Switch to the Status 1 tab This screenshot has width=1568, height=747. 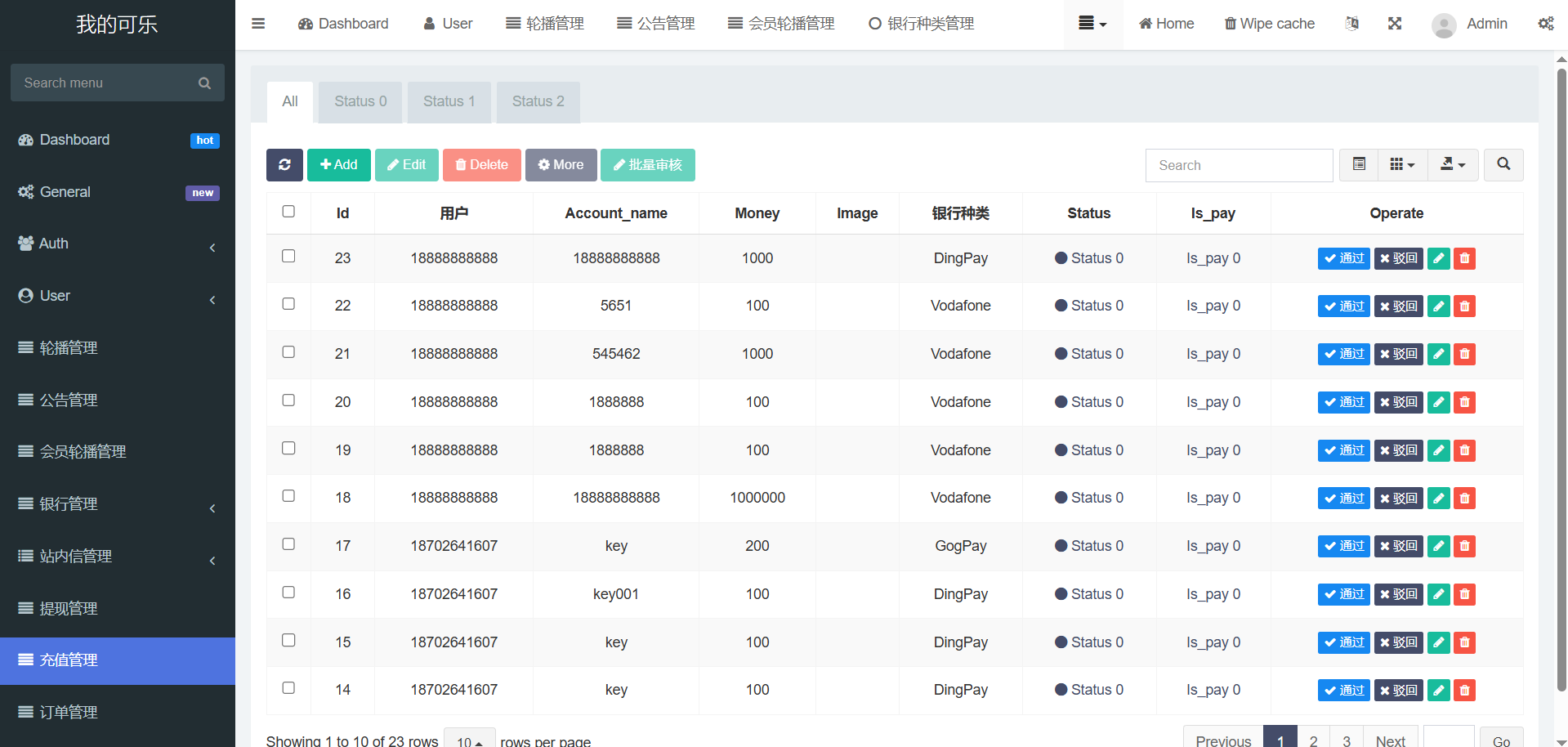[449, 101]
